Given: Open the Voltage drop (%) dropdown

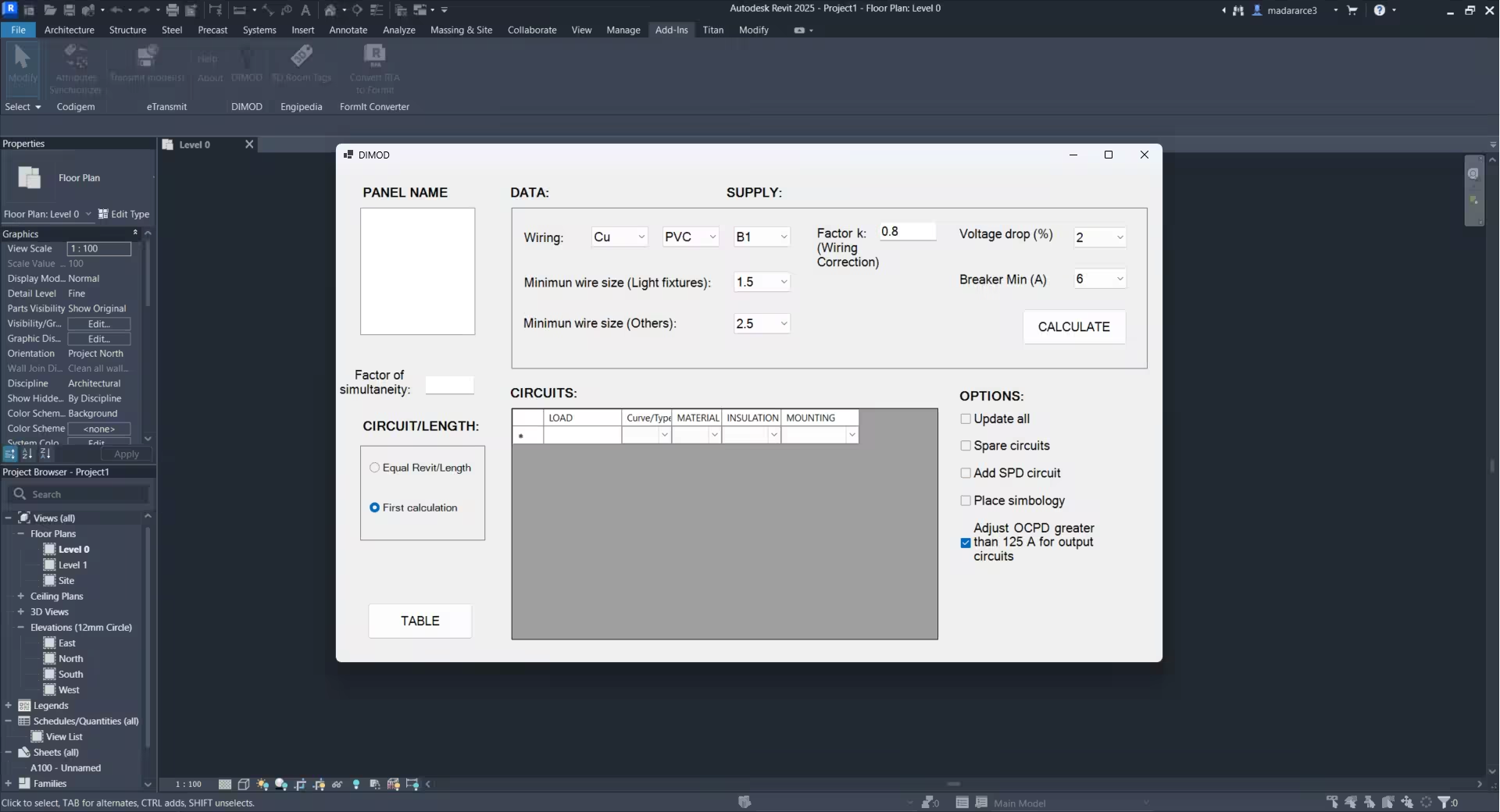Looking at the screenshot, I should pos(1099,237).
